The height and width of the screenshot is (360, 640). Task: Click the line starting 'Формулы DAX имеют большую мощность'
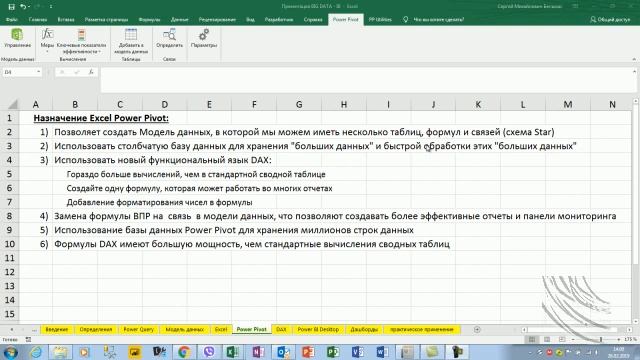[252, 244]
